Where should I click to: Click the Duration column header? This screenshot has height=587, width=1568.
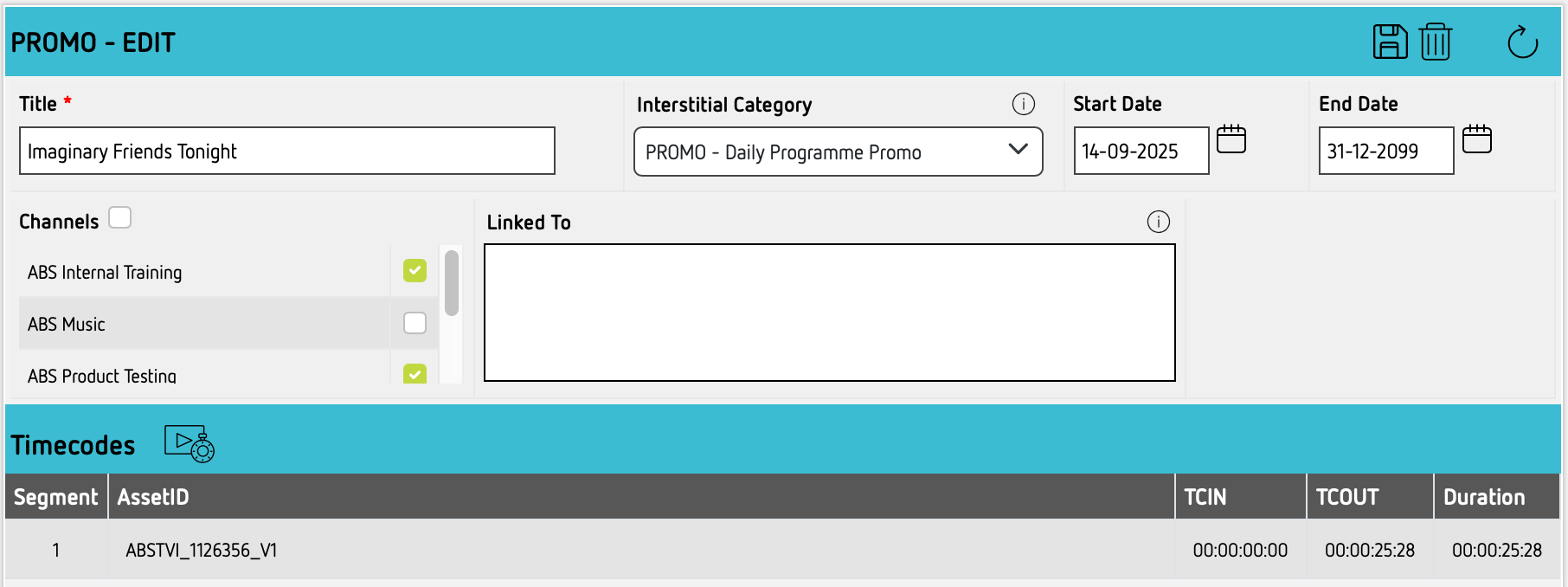click(x=1483, y=497)
